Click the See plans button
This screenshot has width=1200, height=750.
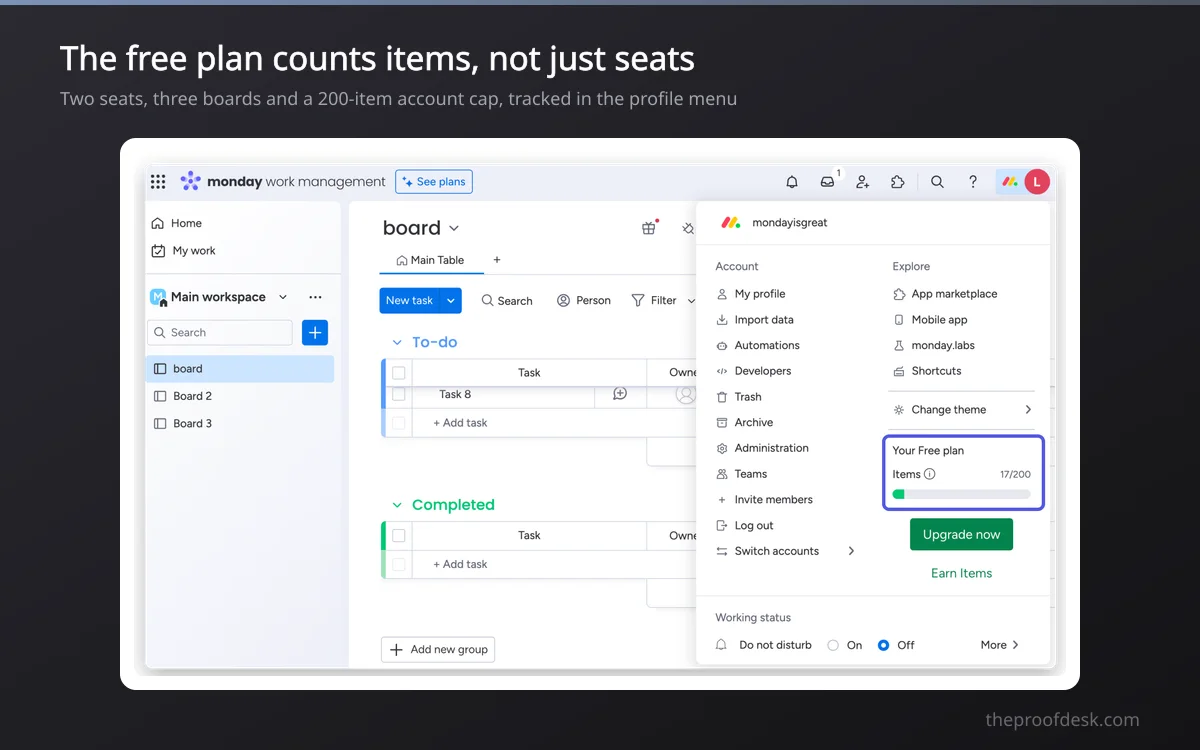434,182
